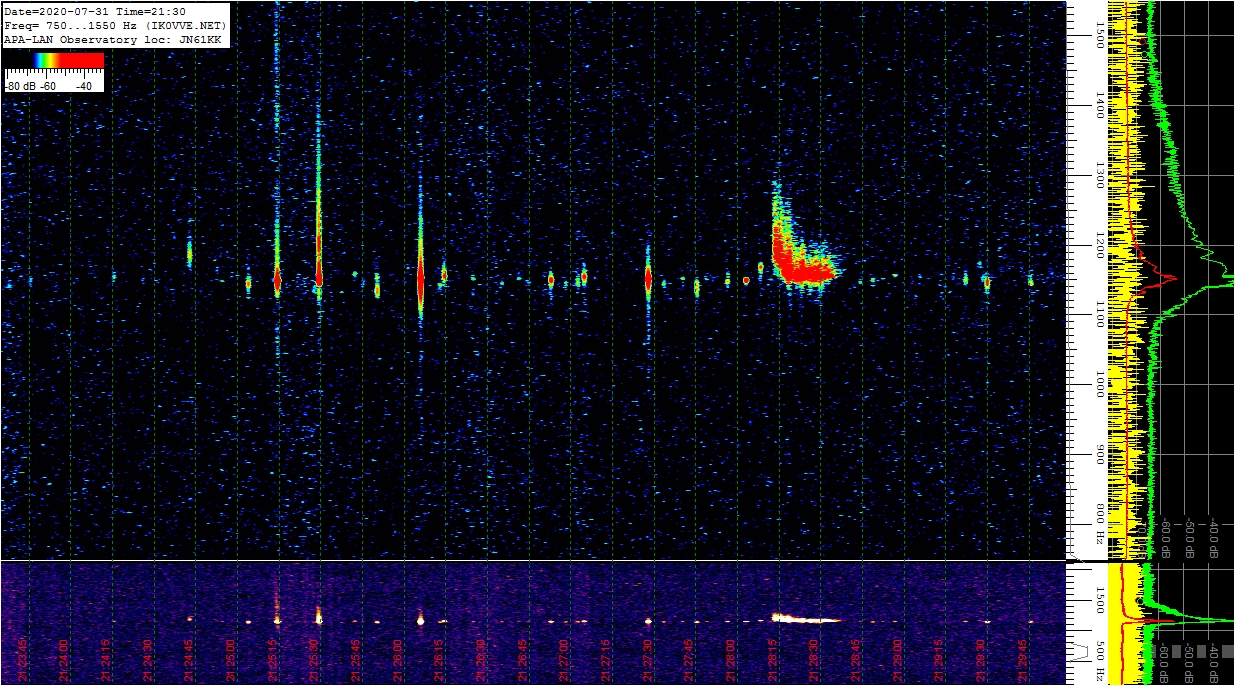This screenshot has width=1235, height=686.
Task: Click the 21:29:15 time marker
Action: click(x=940, y=661)
